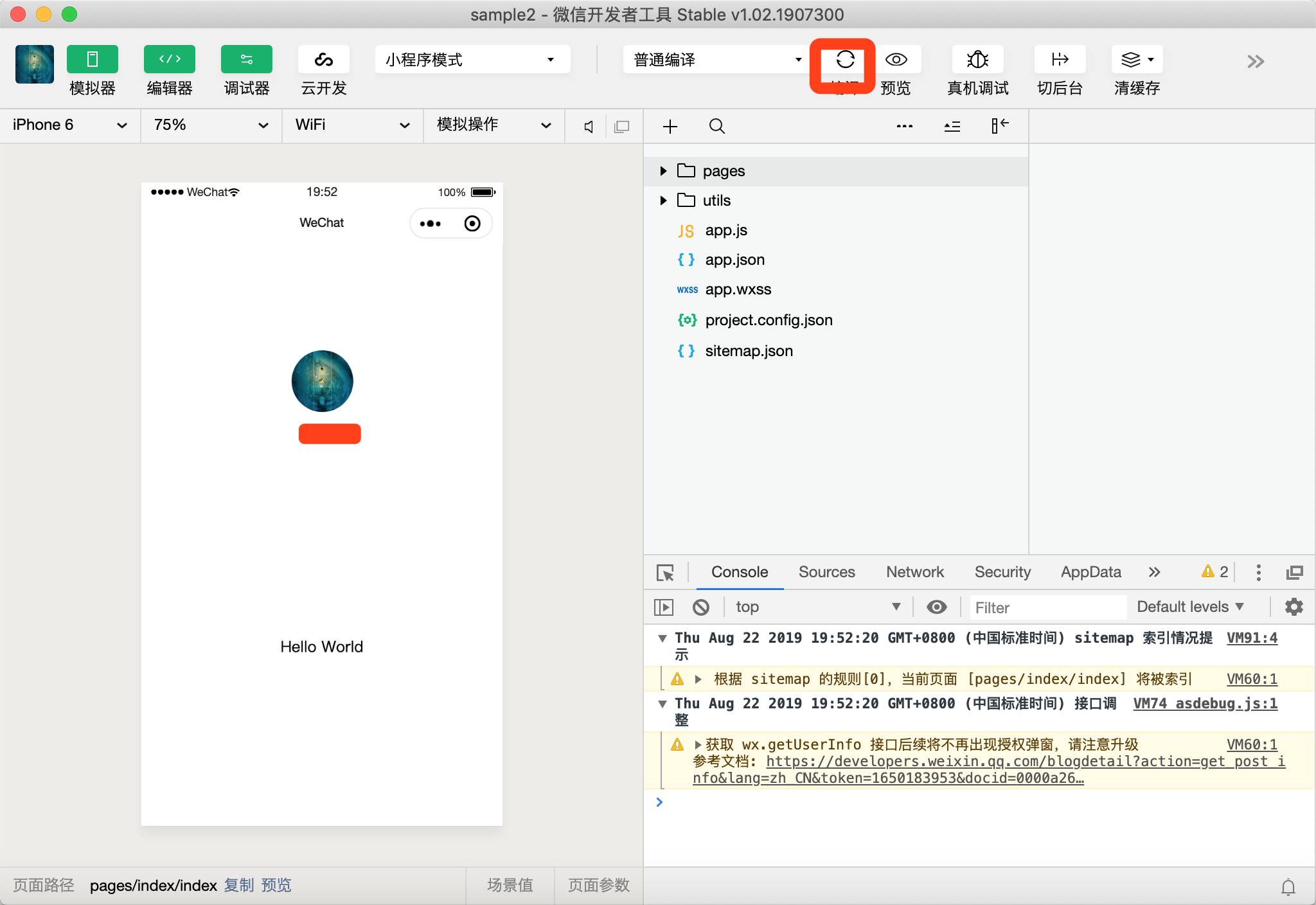
Task: Open devtools three-dot customize menu
Action: coord(1258,572)
